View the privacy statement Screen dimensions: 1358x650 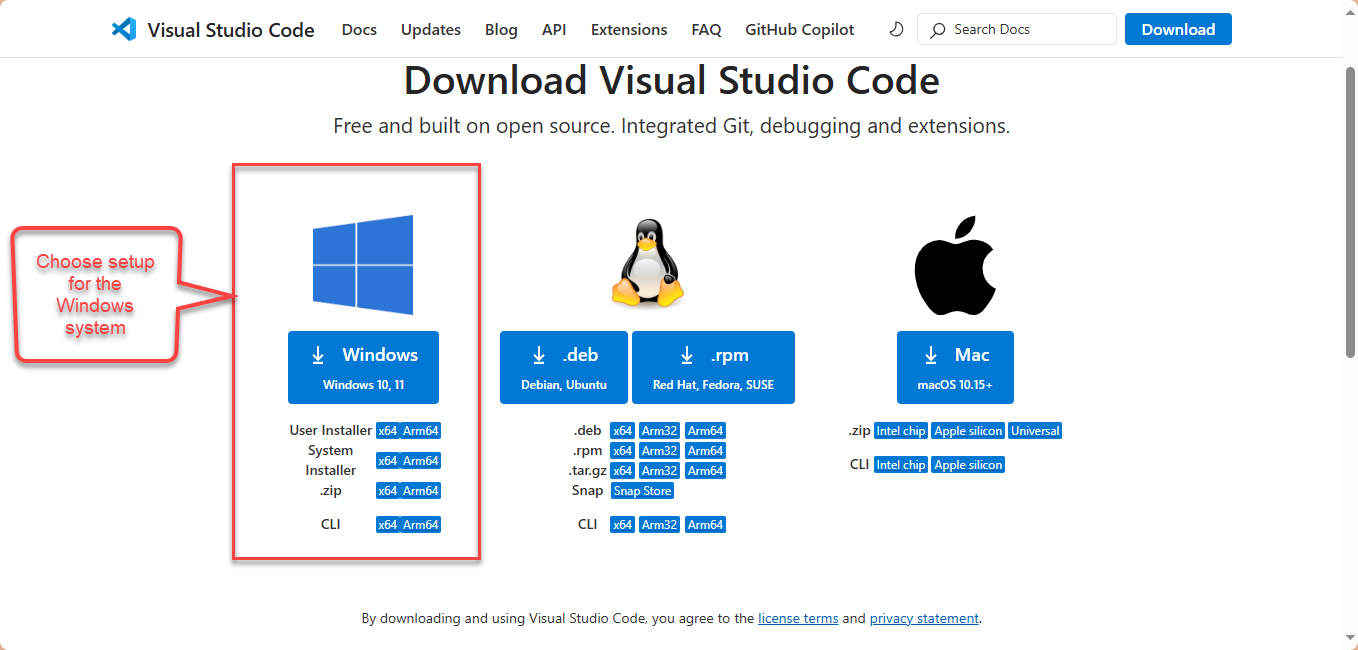pos(924,618)
